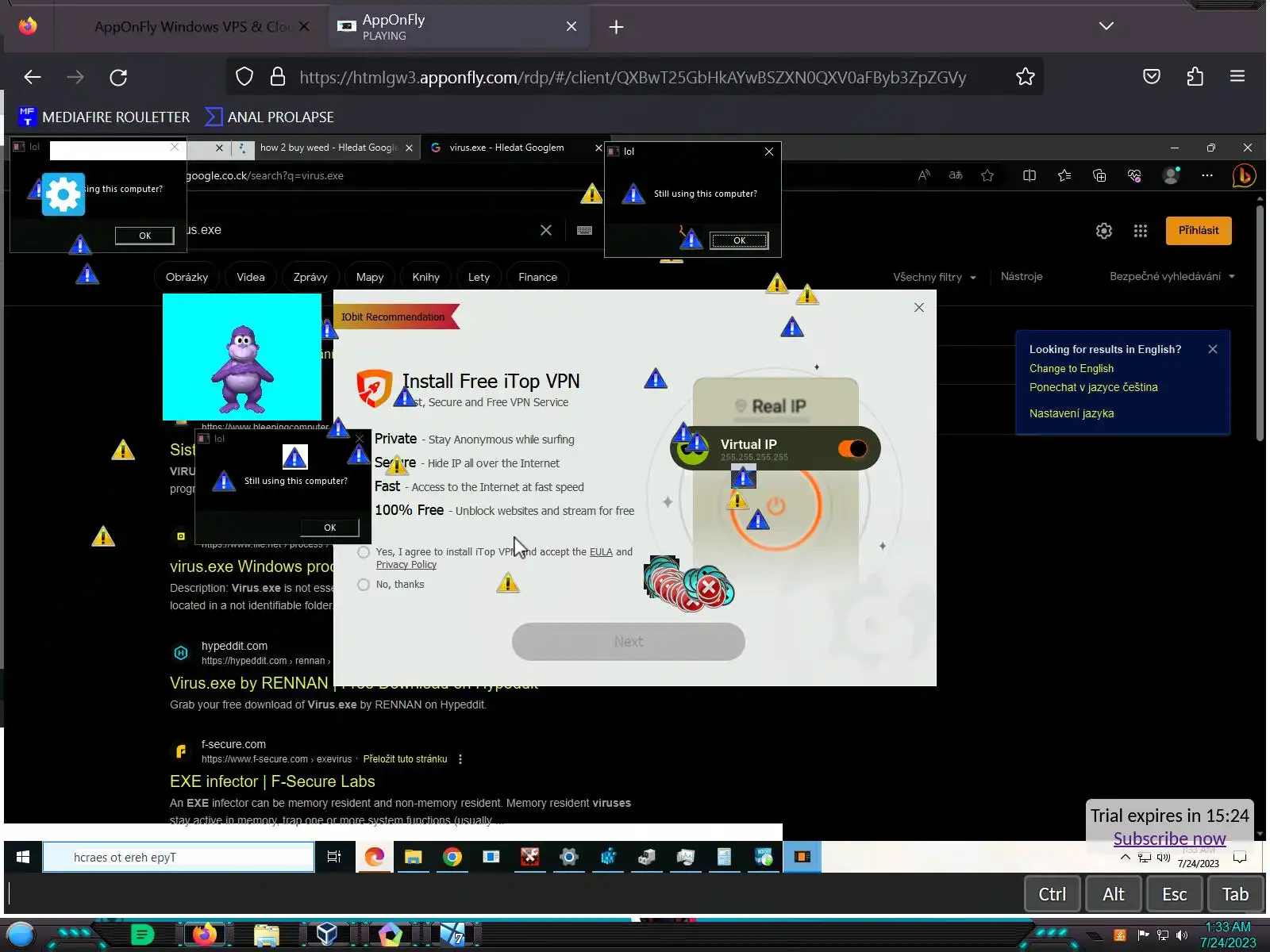This screenshot has width=1270, height=952.
Task: Click the Subscribe now link
Action: point(1169,839)
